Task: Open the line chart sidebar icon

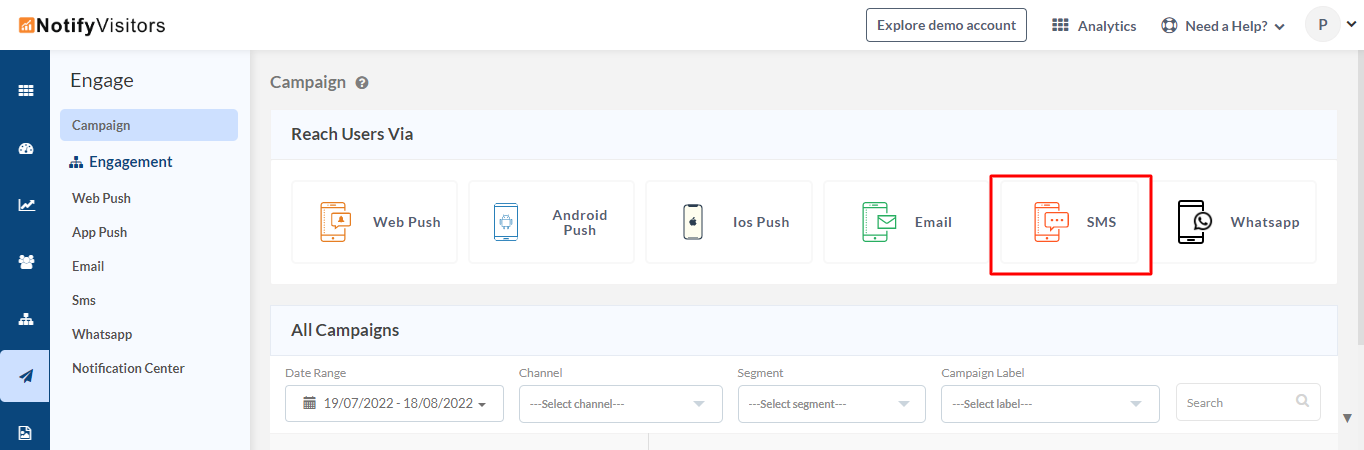Action: pyautogui.click(x=26, y=205)
